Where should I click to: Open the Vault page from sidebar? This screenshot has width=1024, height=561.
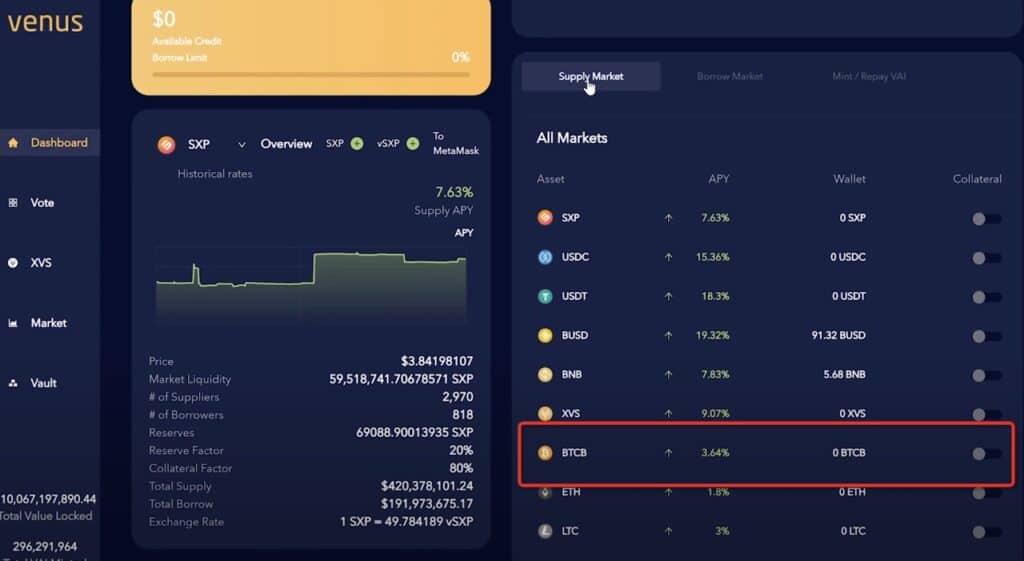[43, 383]
